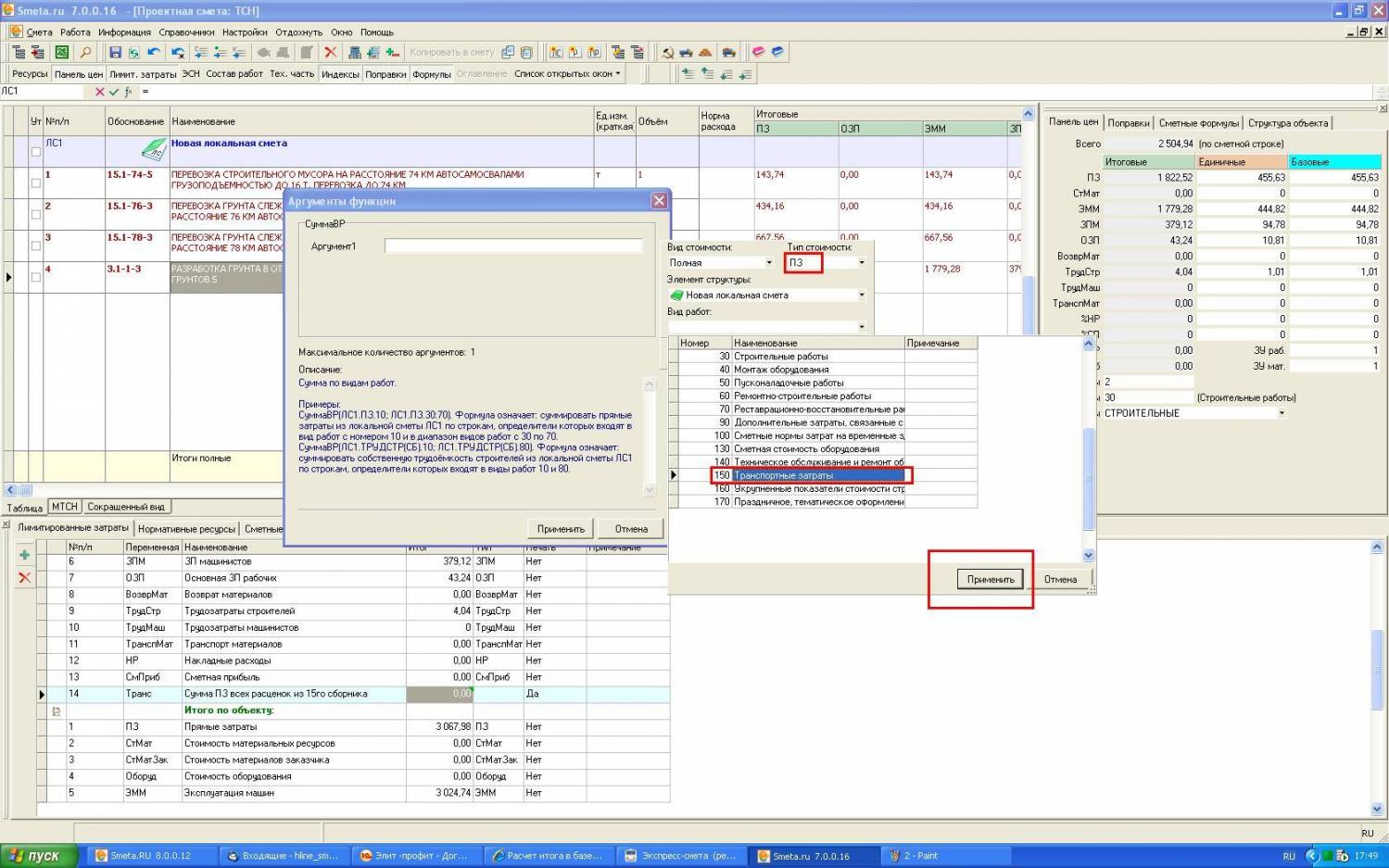
Task: Click the magnifying glass search toolbar icon
Action: [x=85, y=53]
